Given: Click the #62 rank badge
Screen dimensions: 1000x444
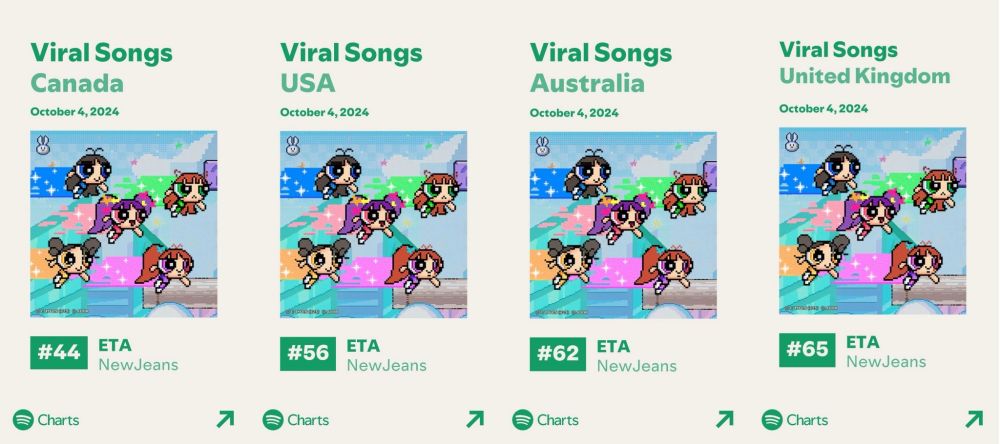Looking at the screenshot, I should tap(557, 353).
